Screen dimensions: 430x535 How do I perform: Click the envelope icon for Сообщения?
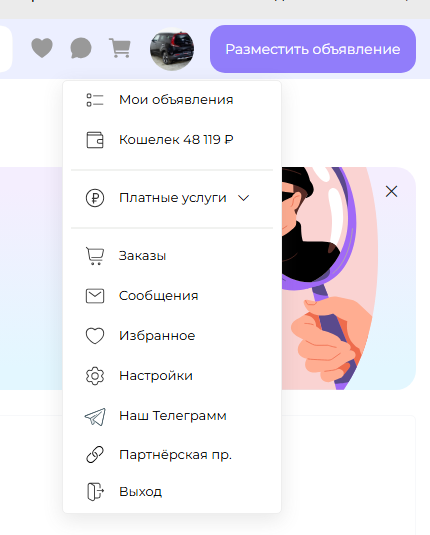coord(95,296)
